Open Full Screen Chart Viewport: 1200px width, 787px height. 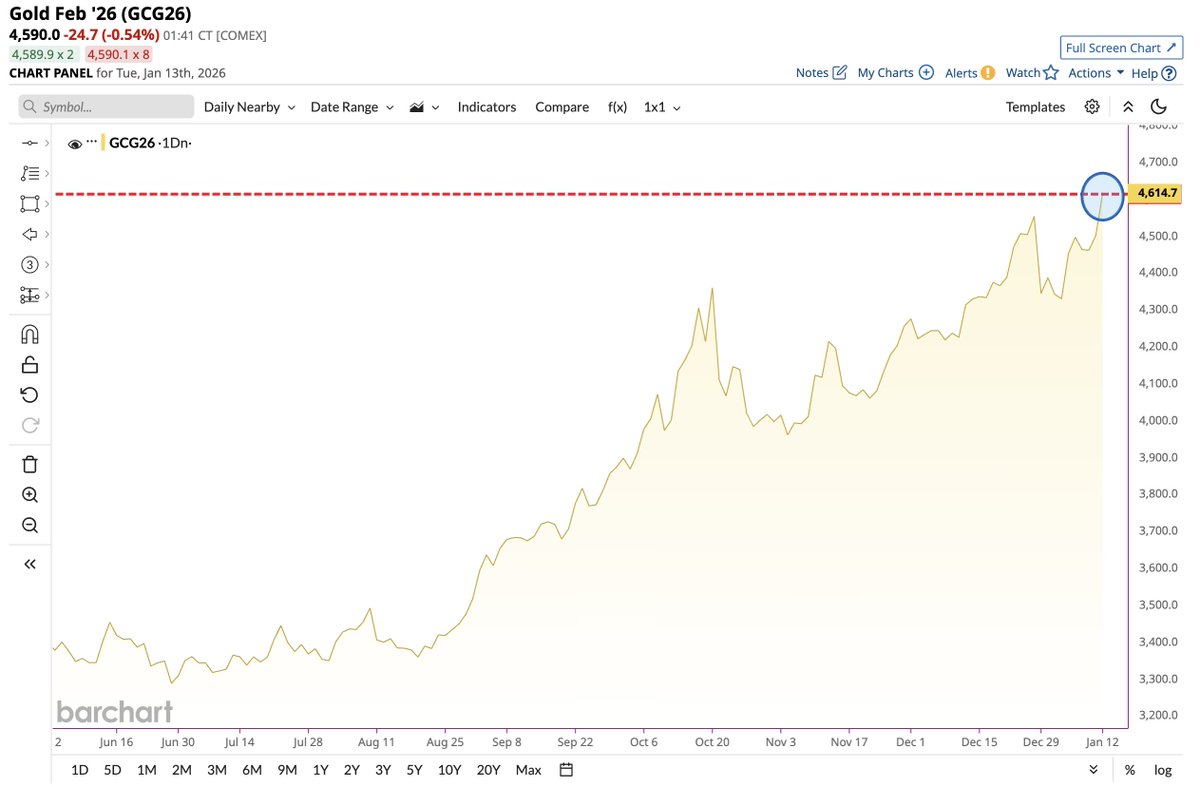(1120, 47)
